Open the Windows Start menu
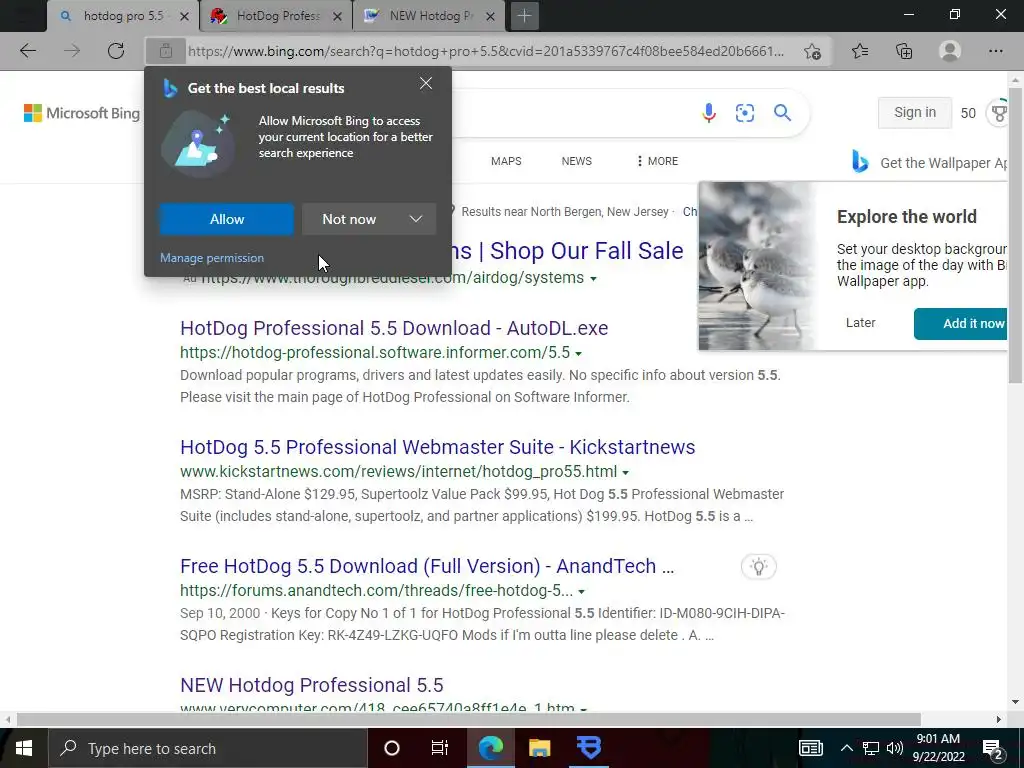 point(24,748)
